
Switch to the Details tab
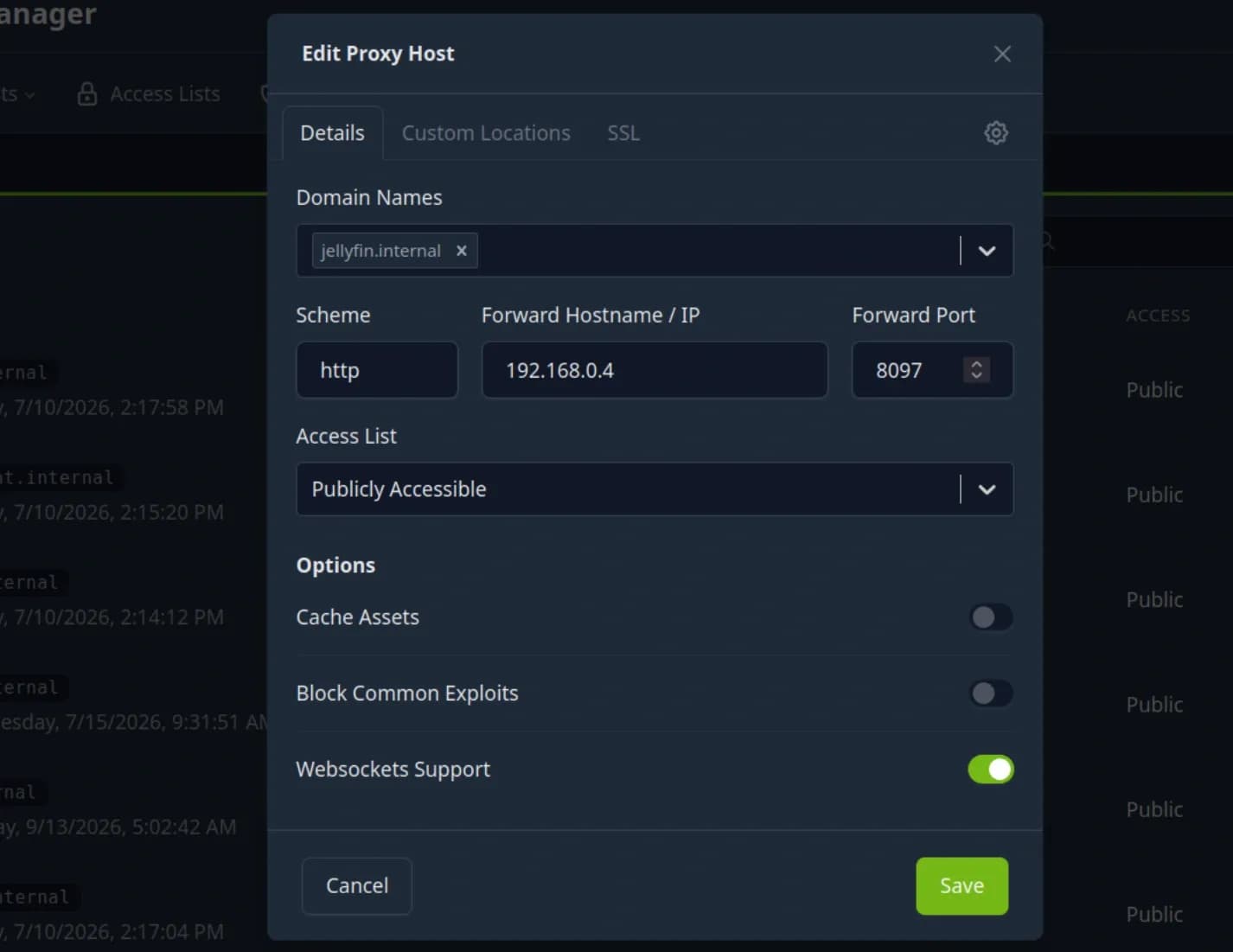(332, 133)
